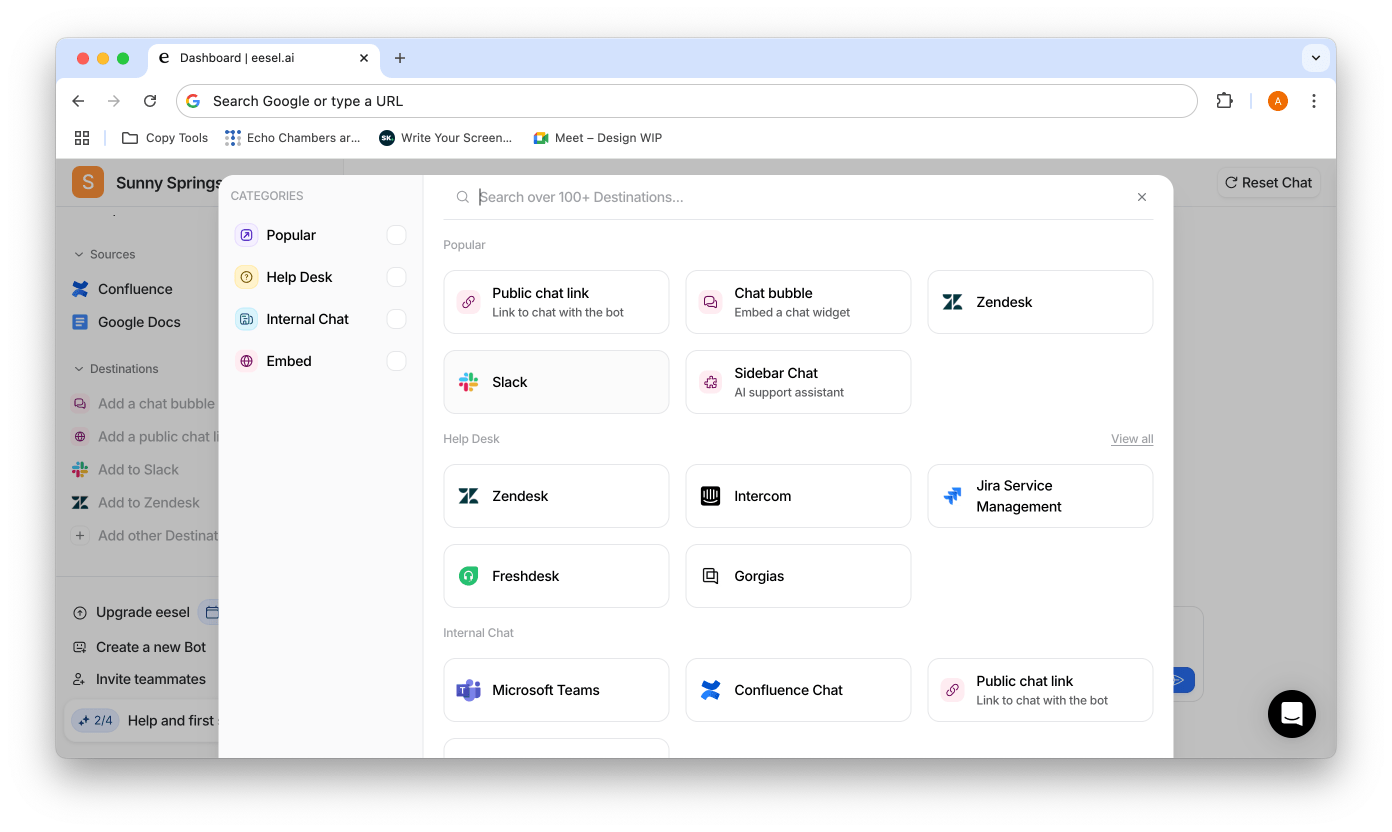The image size is (1392, 832).
Task: Click Public chat link icon under Internal Chat
Action: [953, 690]
